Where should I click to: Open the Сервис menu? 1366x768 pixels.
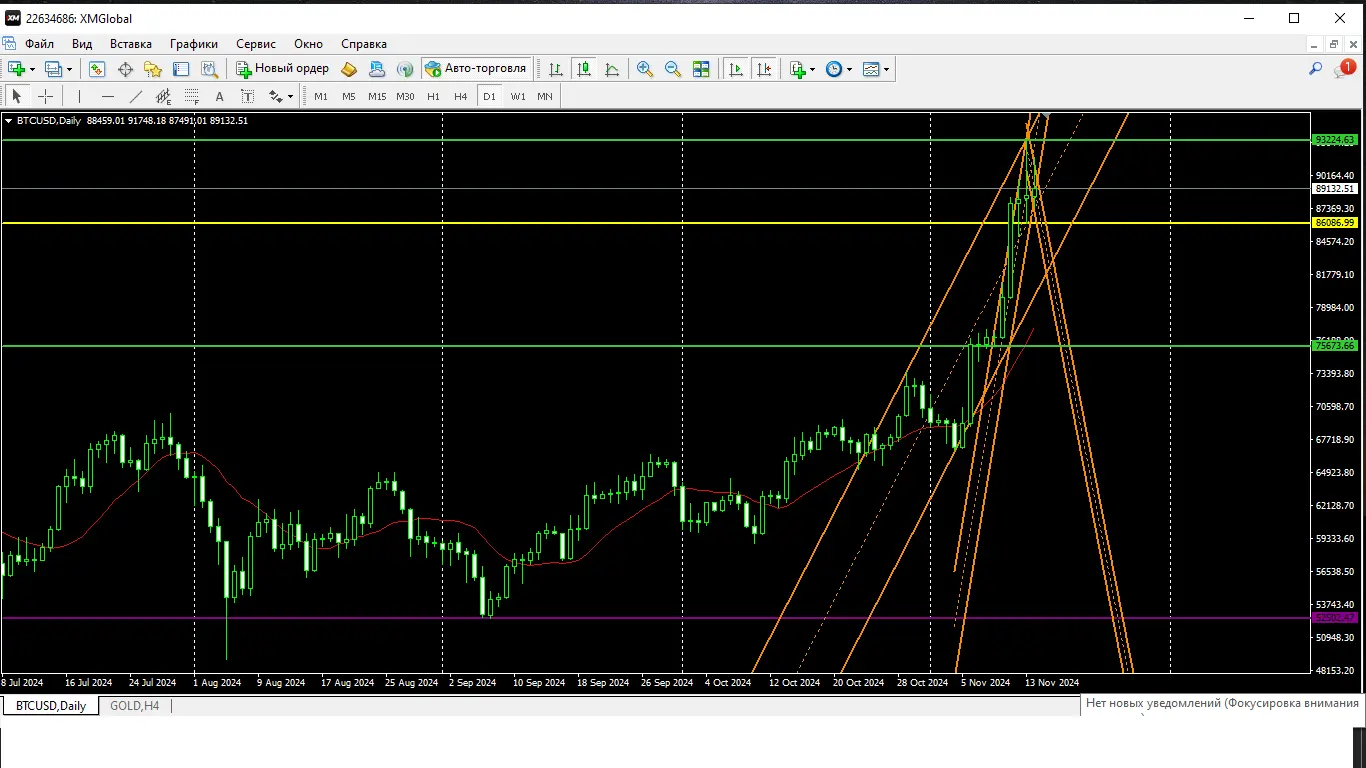point(256,44)
